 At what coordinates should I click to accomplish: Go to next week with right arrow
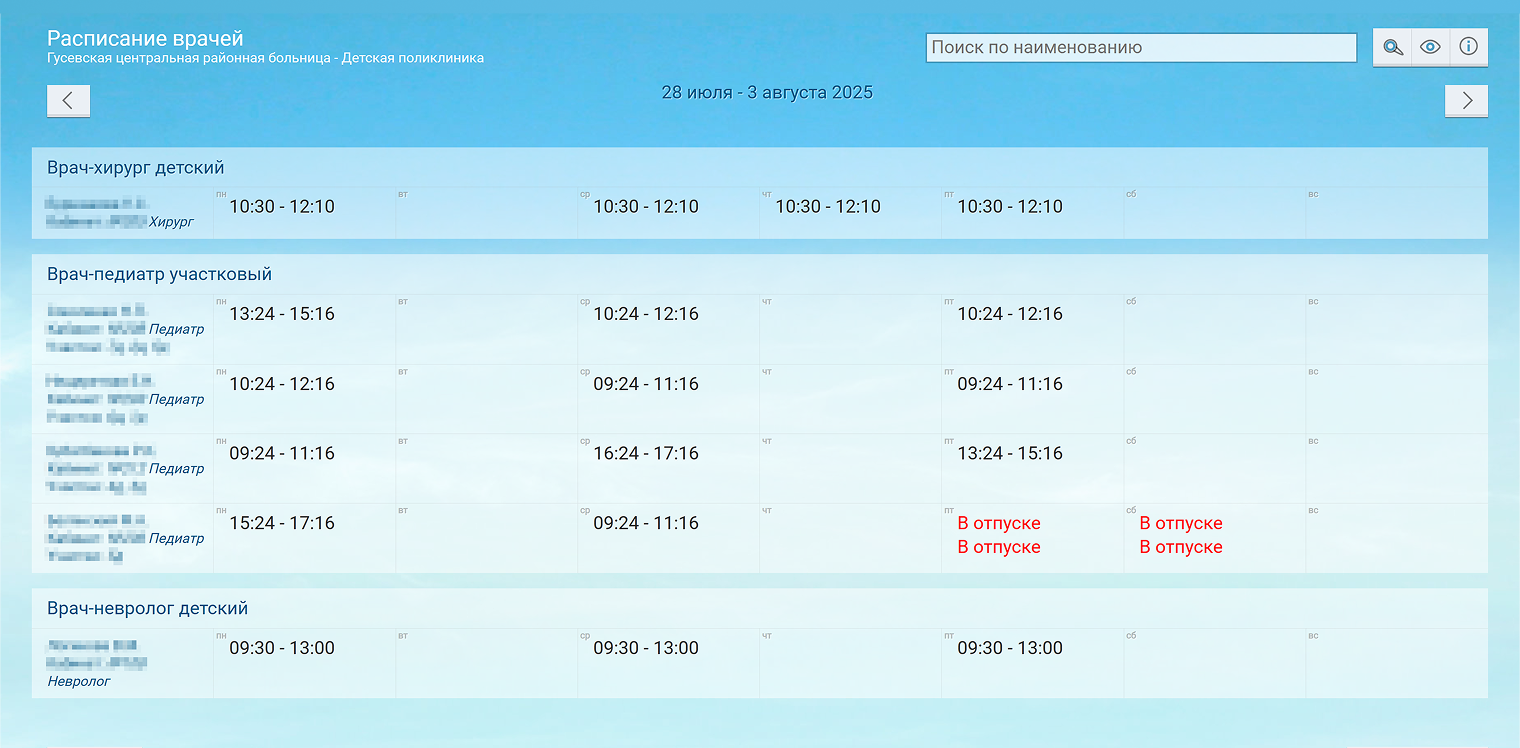coord(1466,100)
